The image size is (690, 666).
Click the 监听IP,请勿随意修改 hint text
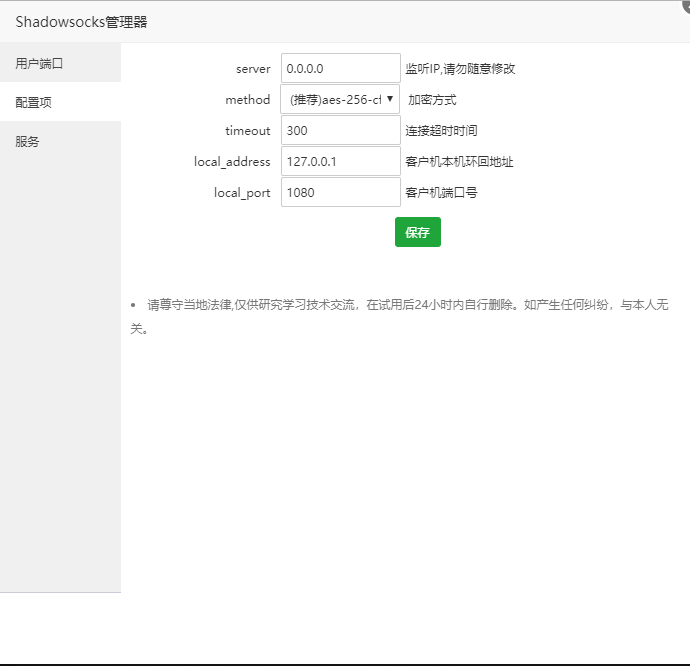point(460,69)
